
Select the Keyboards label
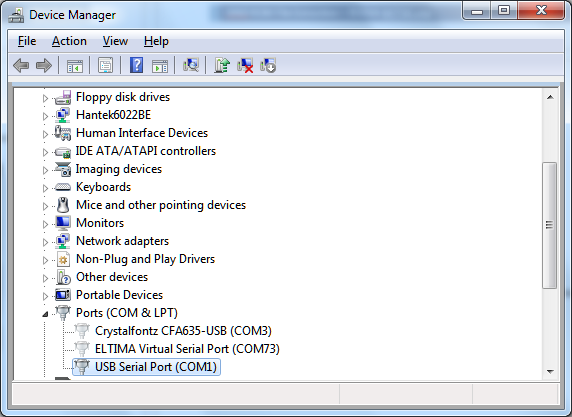(103, 187)
